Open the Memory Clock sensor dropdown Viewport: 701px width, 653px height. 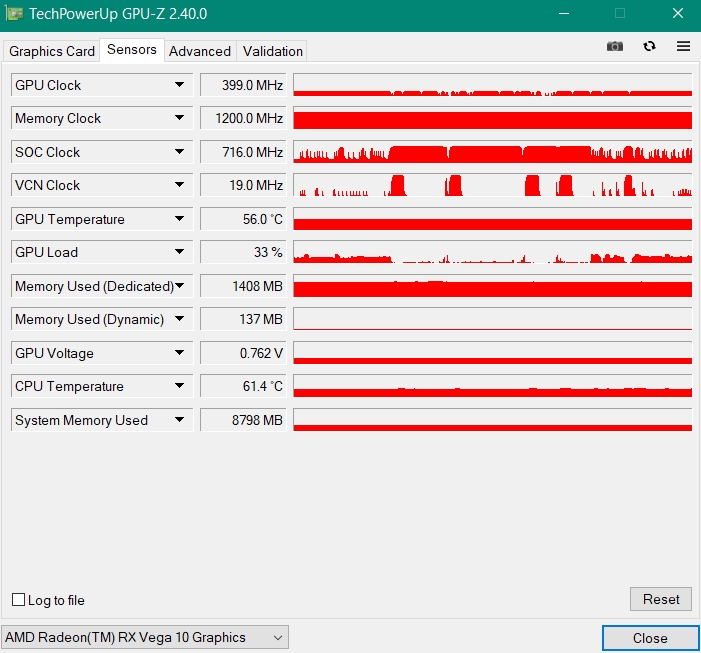tap(179, 118)
